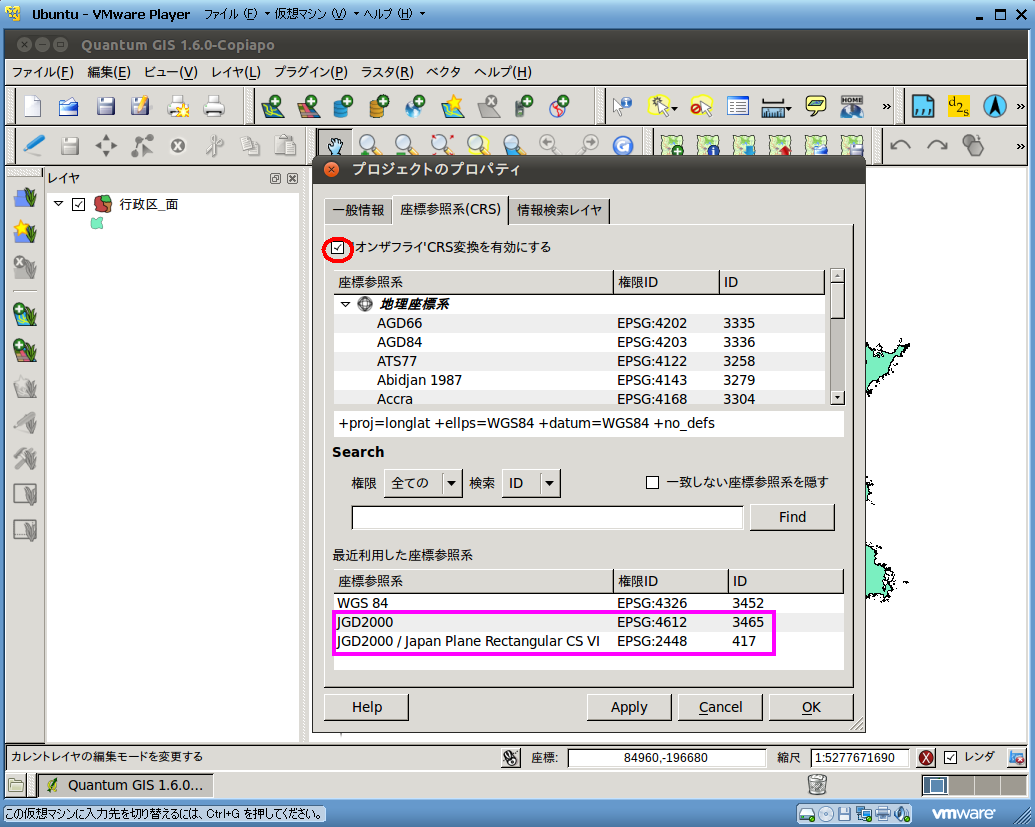Click the 縮尺 scale field
The height and width of the screenshot is (827, 1035).
[859, 758]
